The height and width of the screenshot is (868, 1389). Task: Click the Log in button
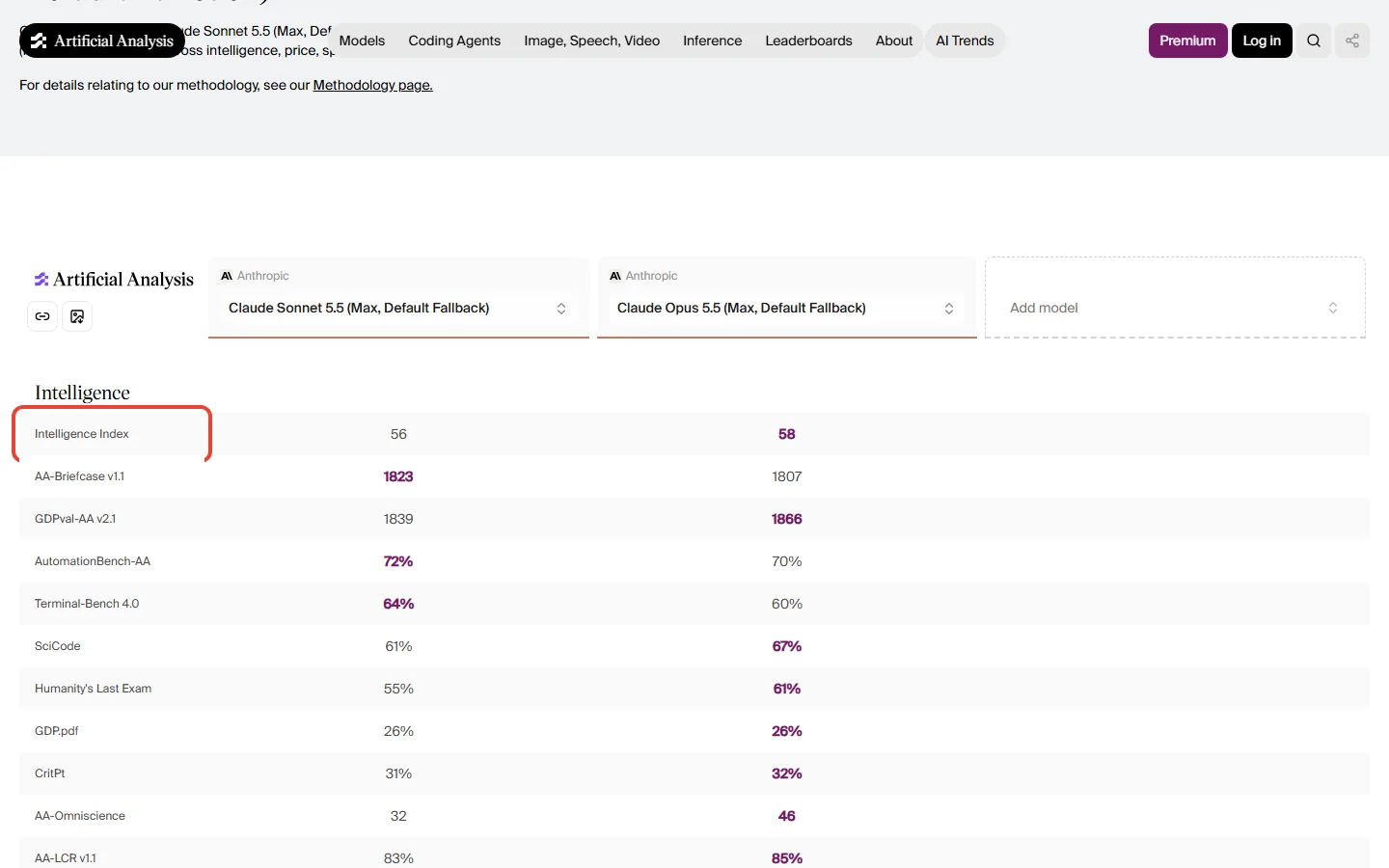pos(1262,41)
